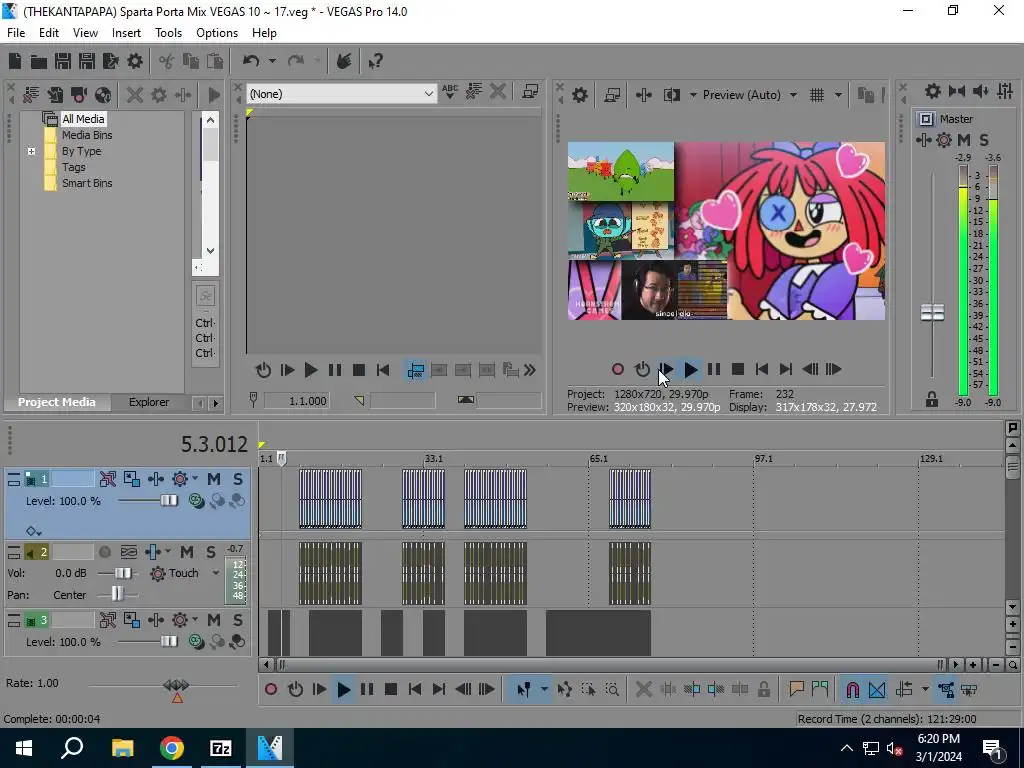
Task: Open Preview (Auto) quality dropdown
Action: point(793,95)
